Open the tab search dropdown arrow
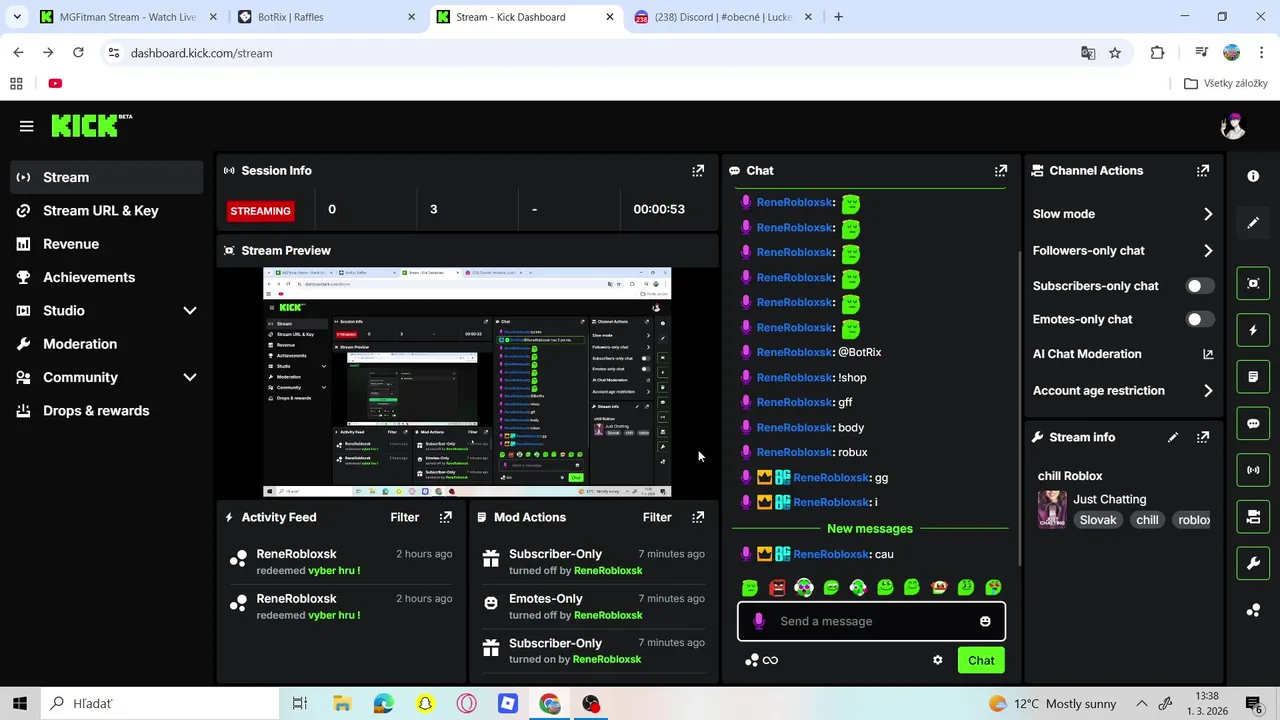The height and width of the screenshot is (720, 1280). 17,17
